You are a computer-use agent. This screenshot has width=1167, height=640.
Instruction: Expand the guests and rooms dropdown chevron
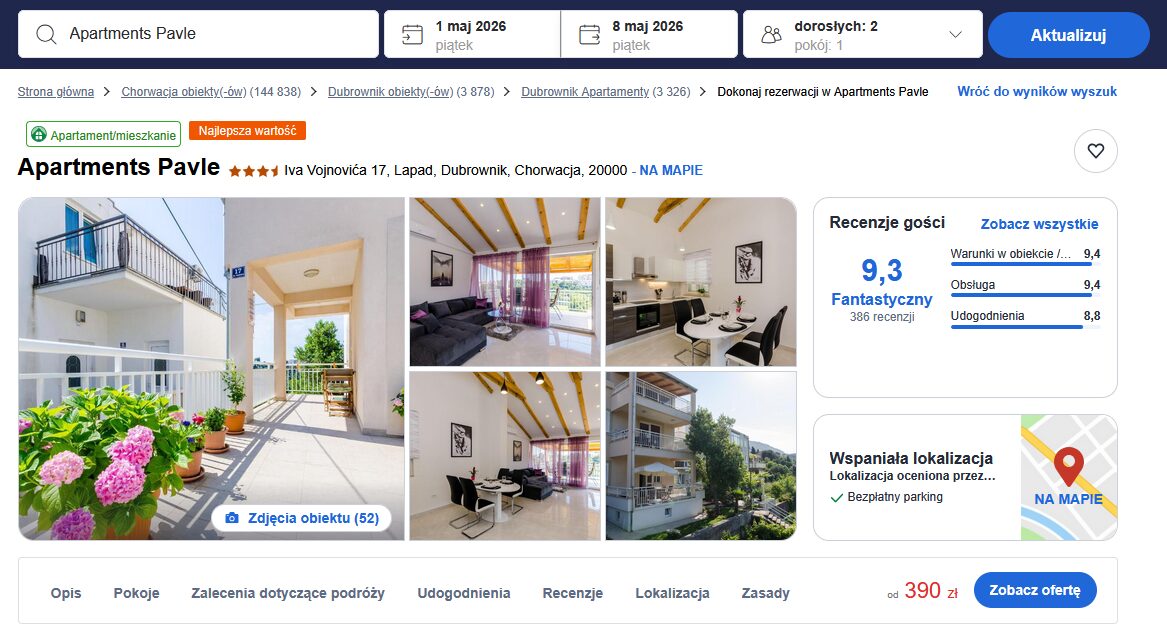point(956,34)
